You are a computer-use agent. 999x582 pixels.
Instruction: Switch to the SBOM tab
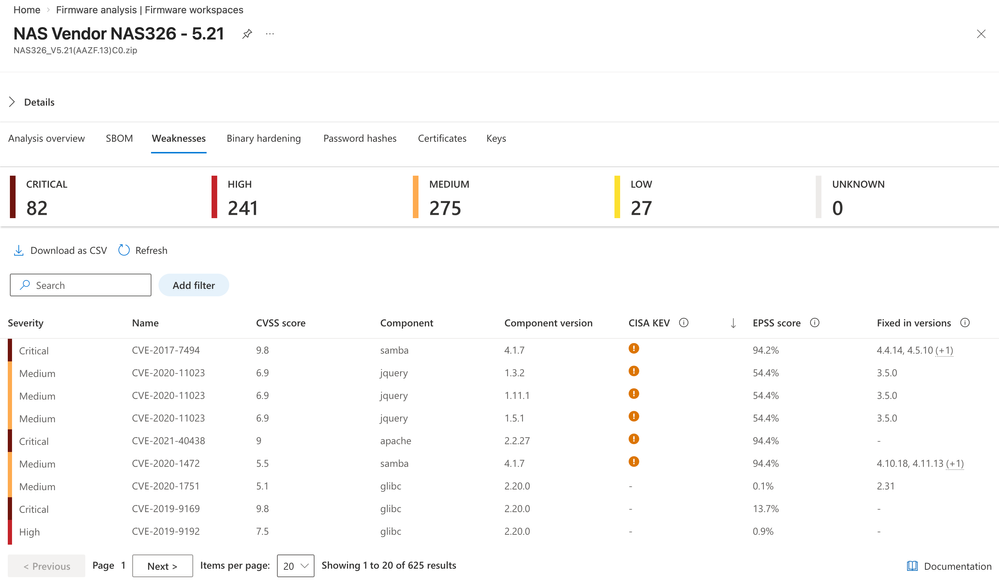click(119, 138)
